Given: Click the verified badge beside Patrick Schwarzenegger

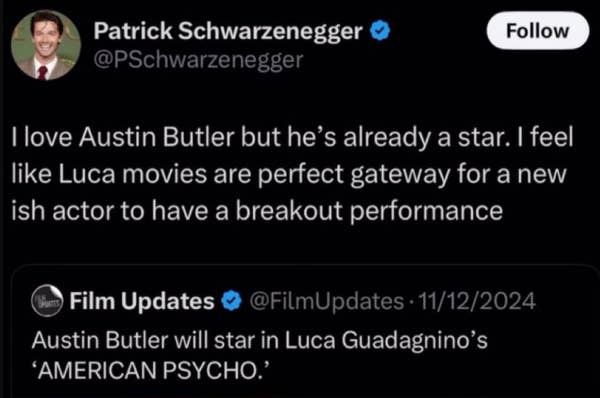Looking at the screenshot, I should coord(380,31).
